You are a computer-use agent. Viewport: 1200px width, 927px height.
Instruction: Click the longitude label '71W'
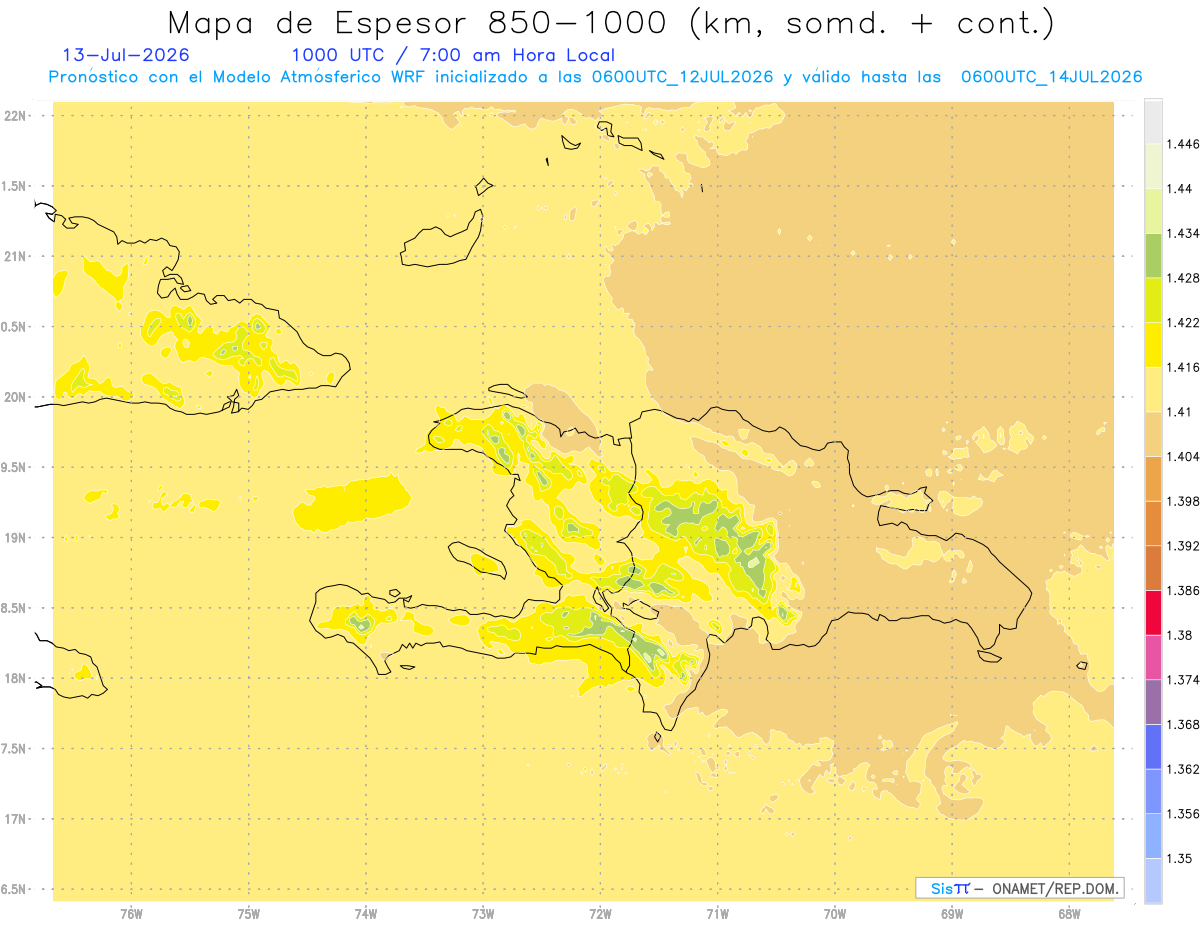pyautogui.click(x=717, y=913)
